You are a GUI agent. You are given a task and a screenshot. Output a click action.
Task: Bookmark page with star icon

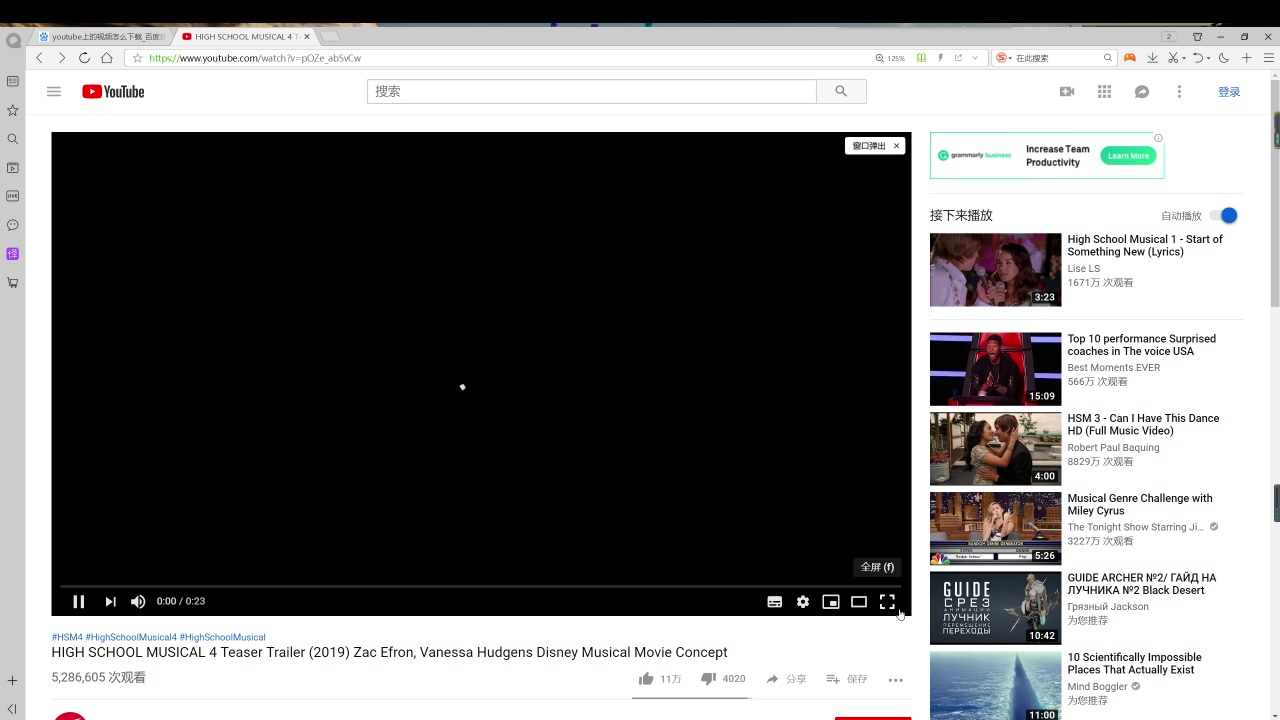(137, 58)
